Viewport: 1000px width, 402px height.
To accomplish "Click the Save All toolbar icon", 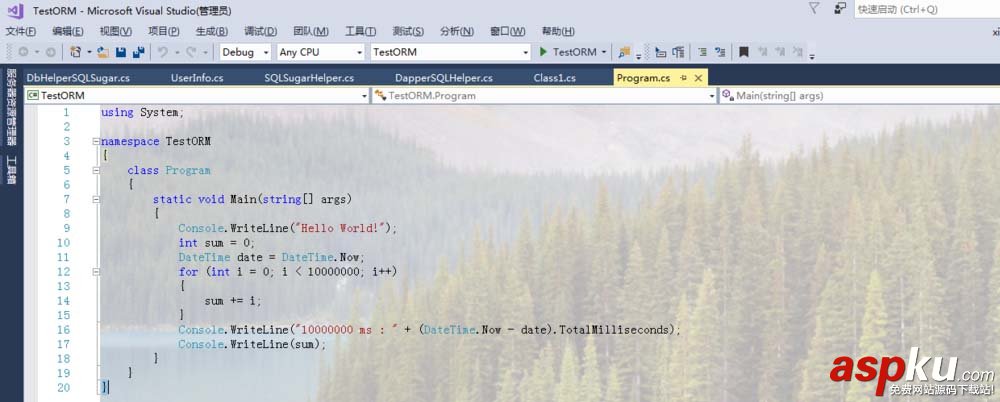I will (136, 52).
